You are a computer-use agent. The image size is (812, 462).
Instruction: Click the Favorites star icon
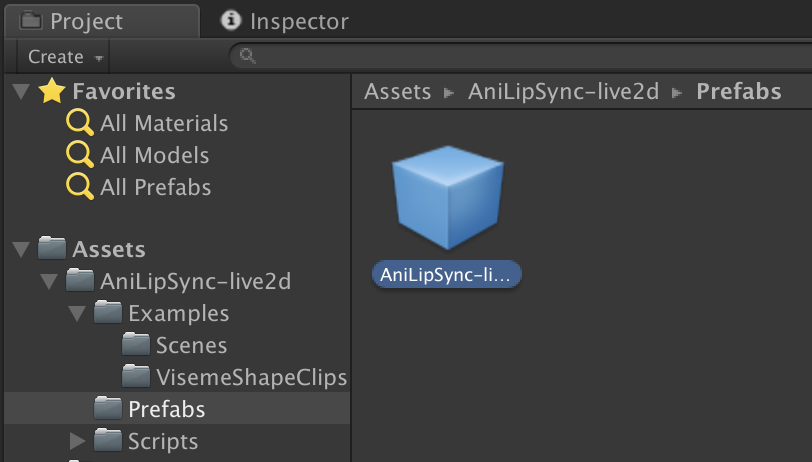[x=52, y=91]
